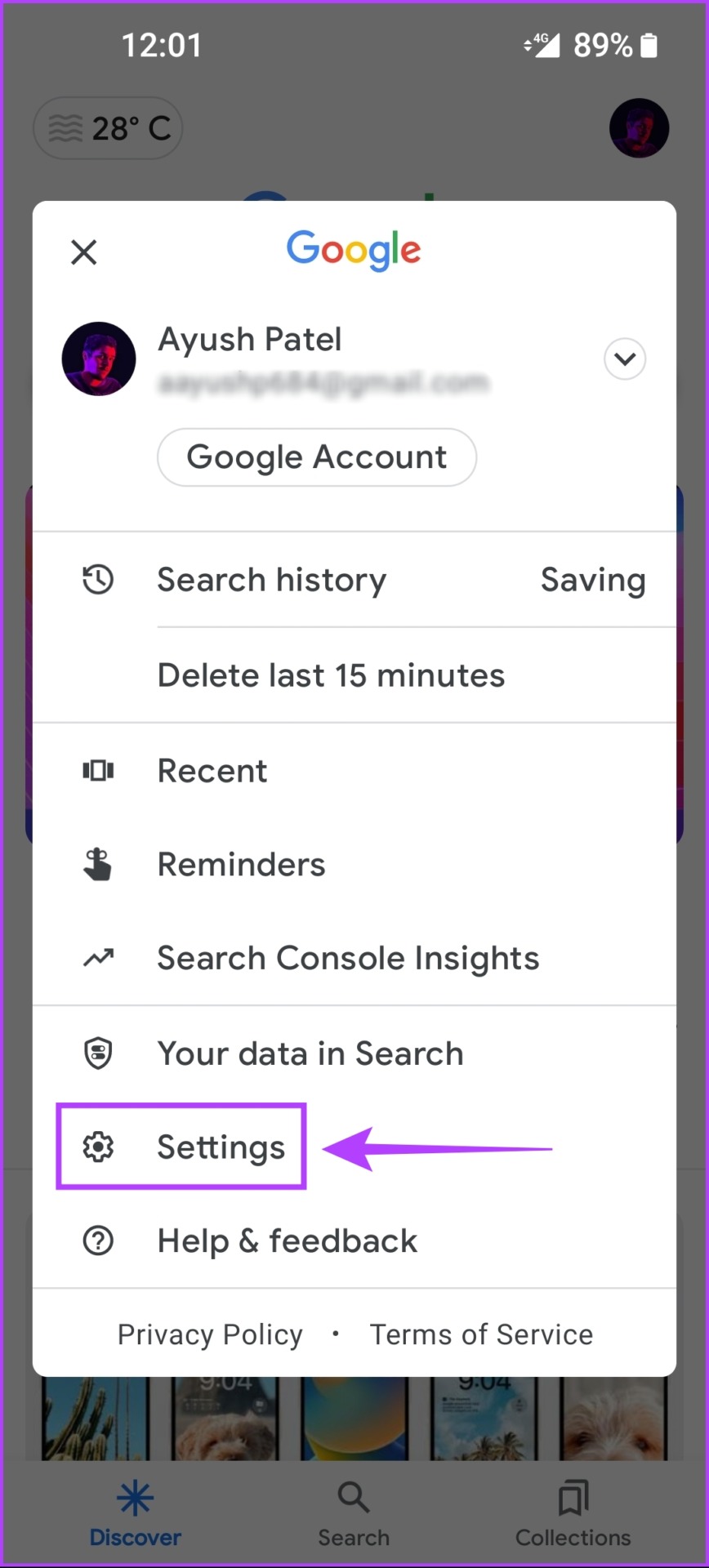
Task: Tap the Your data in Search shield icon
Action: [98, 1053]
